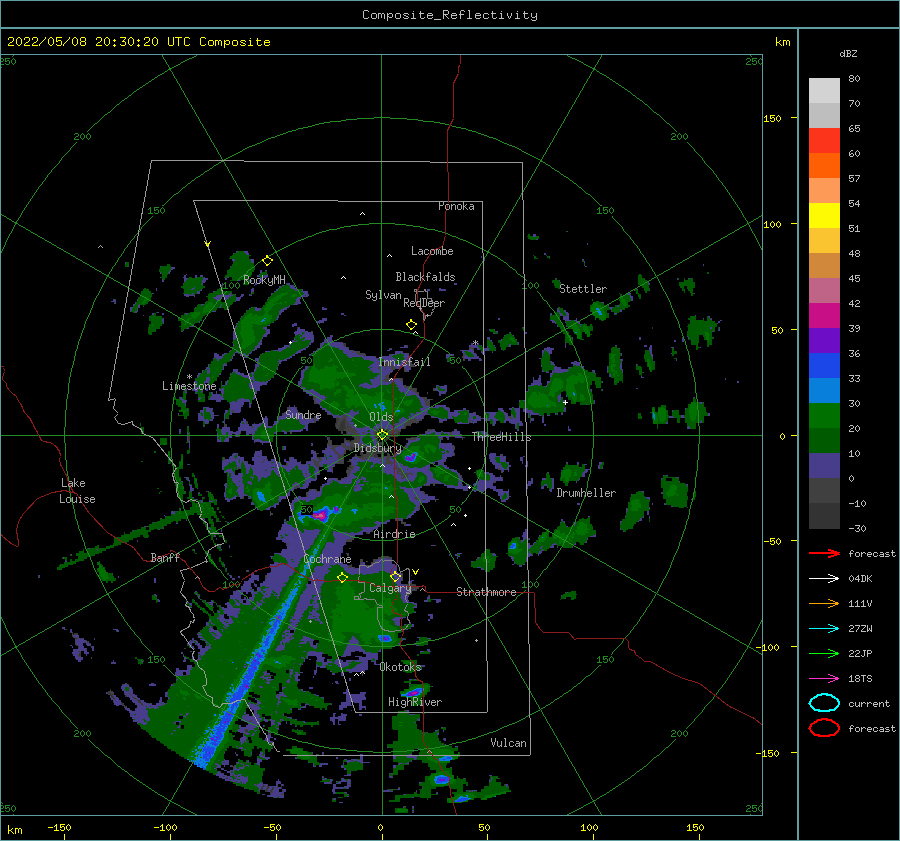Select the blue 36-33 dBZ swatch

pos(824,366)
